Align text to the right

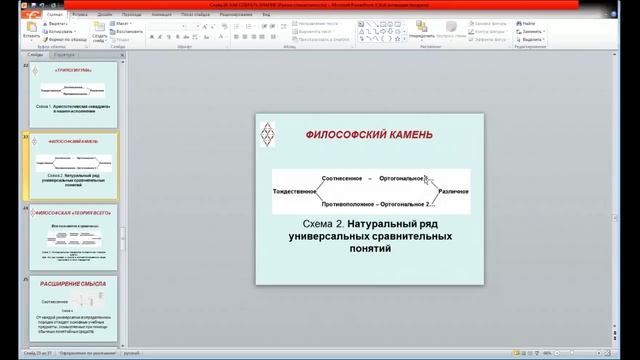tap(253, 37)
